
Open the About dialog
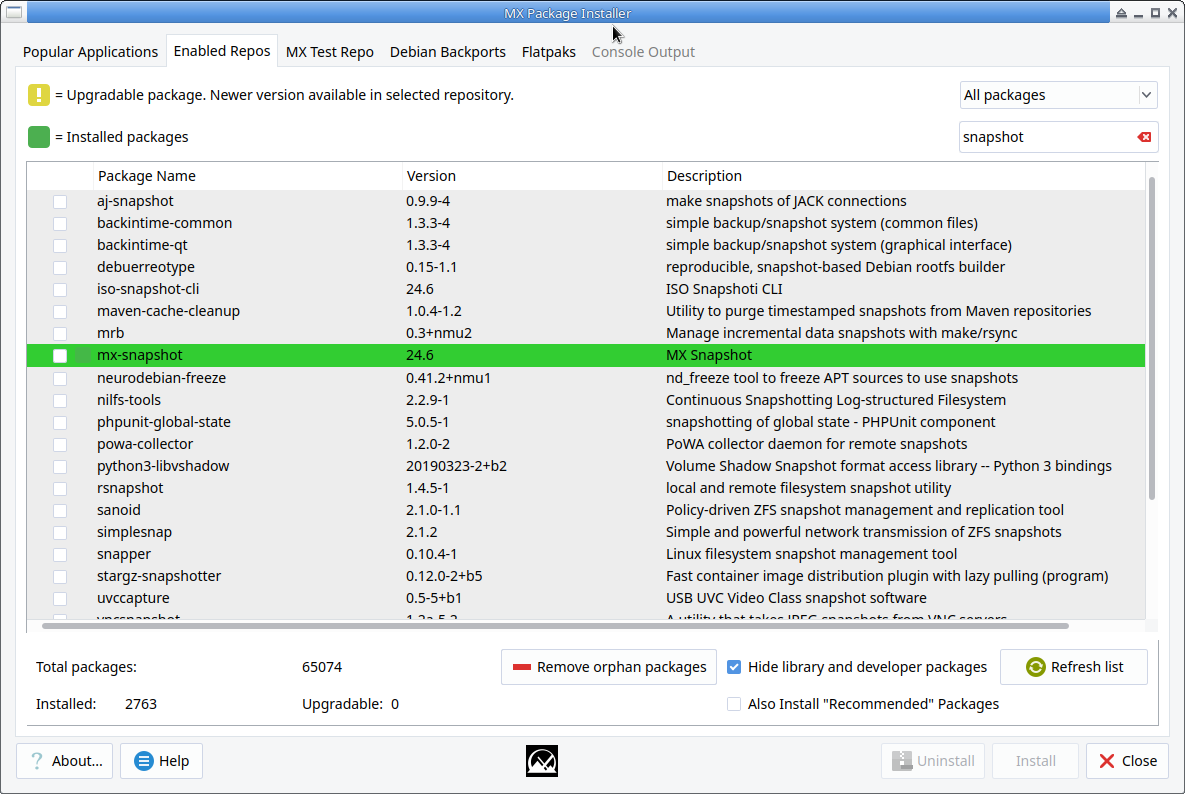coord(65,761)
